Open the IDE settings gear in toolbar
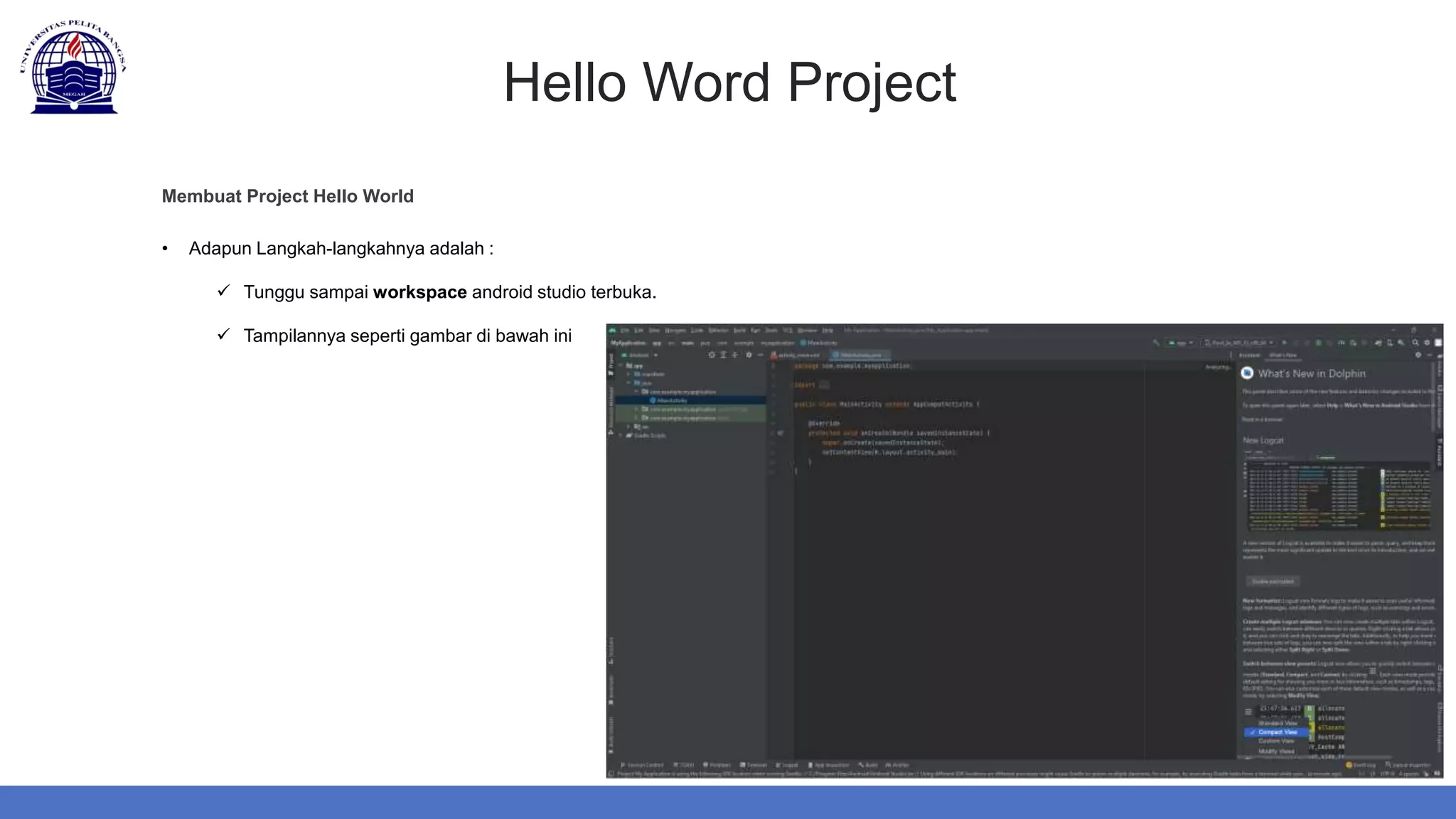Viewport: 1456px width, 819px height. point(1427,343)
